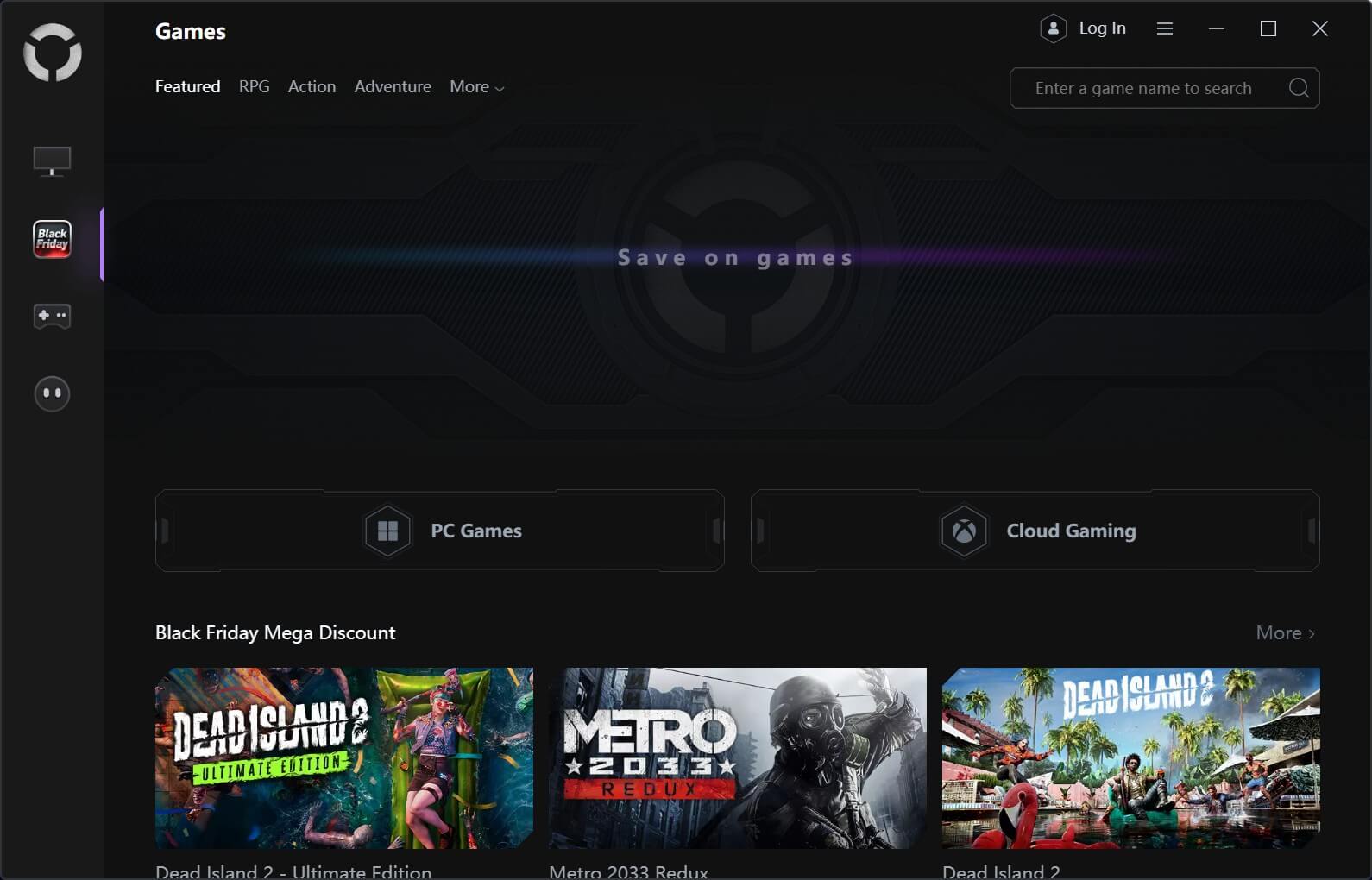Select the Adventure category tab
The image size is (1372, 880).
393,87
